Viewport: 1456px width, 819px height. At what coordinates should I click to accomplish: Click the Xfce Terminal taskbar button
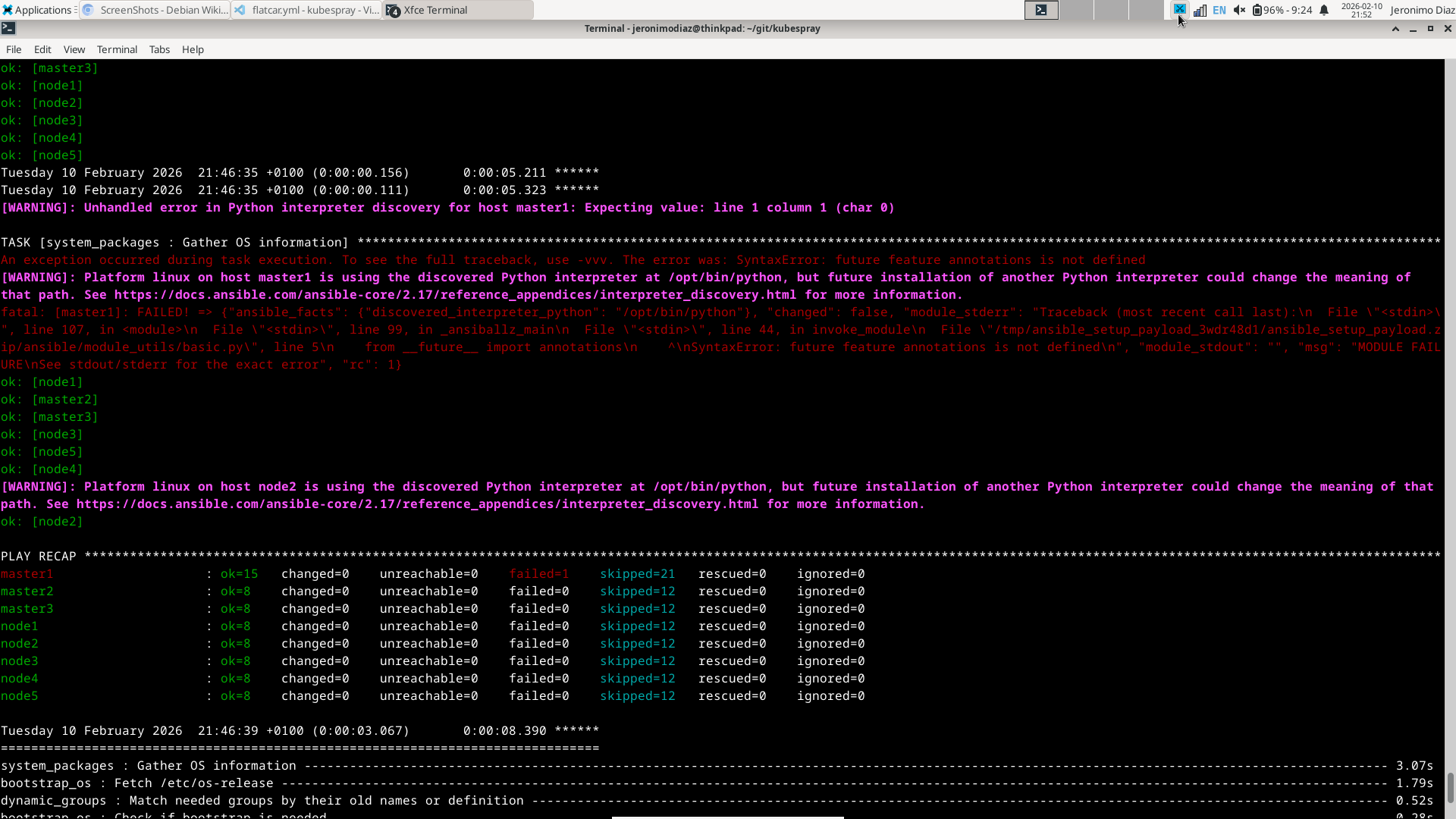458,10
